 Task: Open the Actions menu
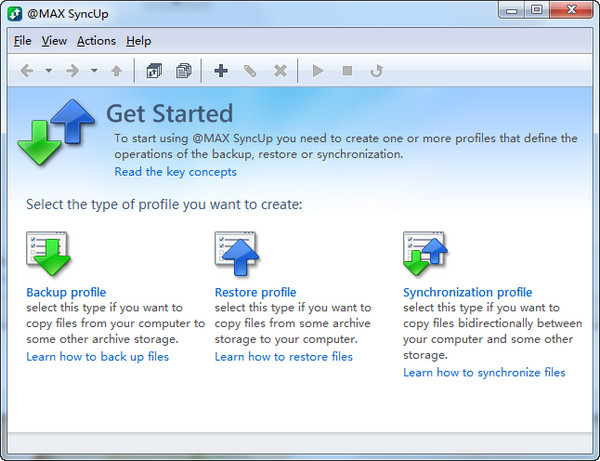[96, 41]
